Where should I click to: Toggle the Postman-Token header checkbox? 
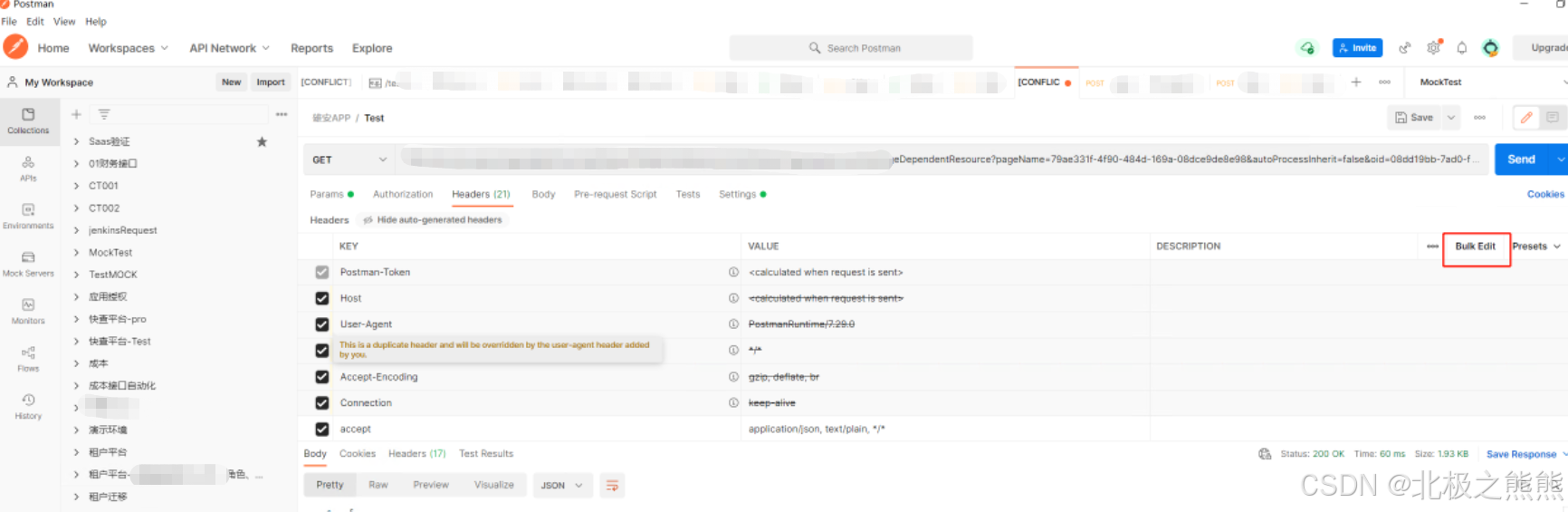click(x=321, y=272)
